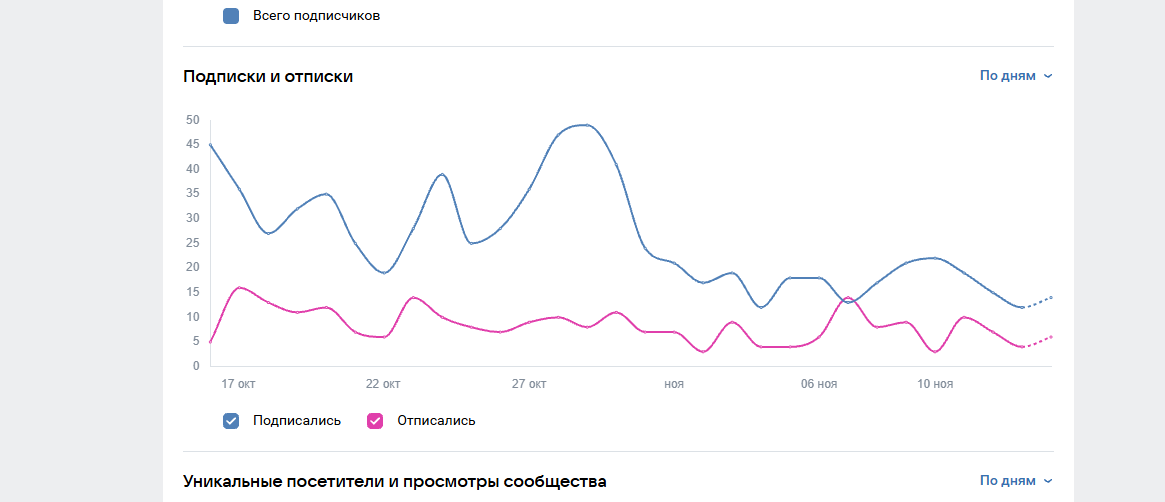Click chevron beside Уникальные посетители period selector
This screenshot has height=502, width=1165.
coord(1048,481)
